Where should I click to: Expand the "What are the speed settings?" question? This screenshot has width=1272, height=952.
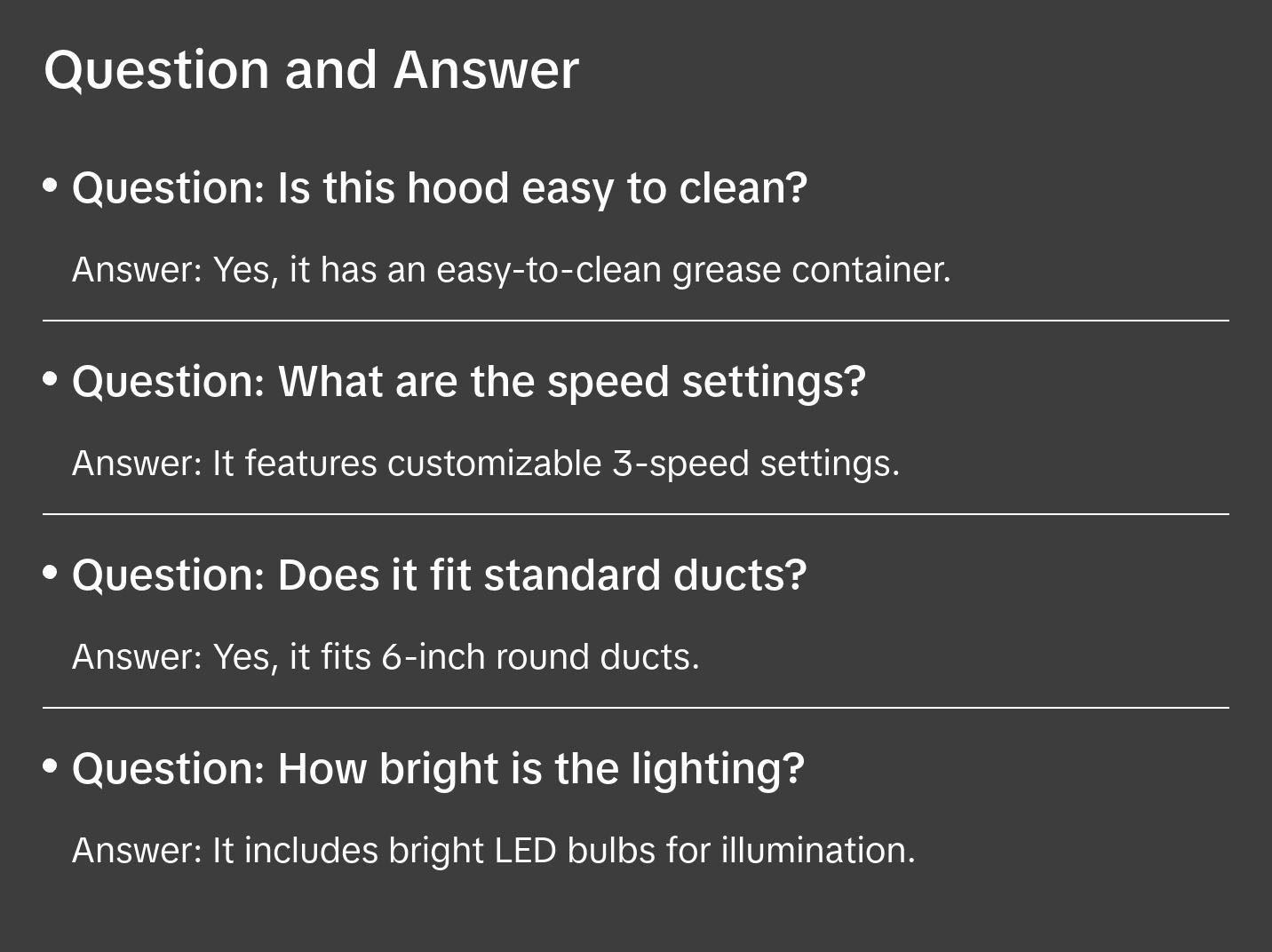tap(468, 382)
